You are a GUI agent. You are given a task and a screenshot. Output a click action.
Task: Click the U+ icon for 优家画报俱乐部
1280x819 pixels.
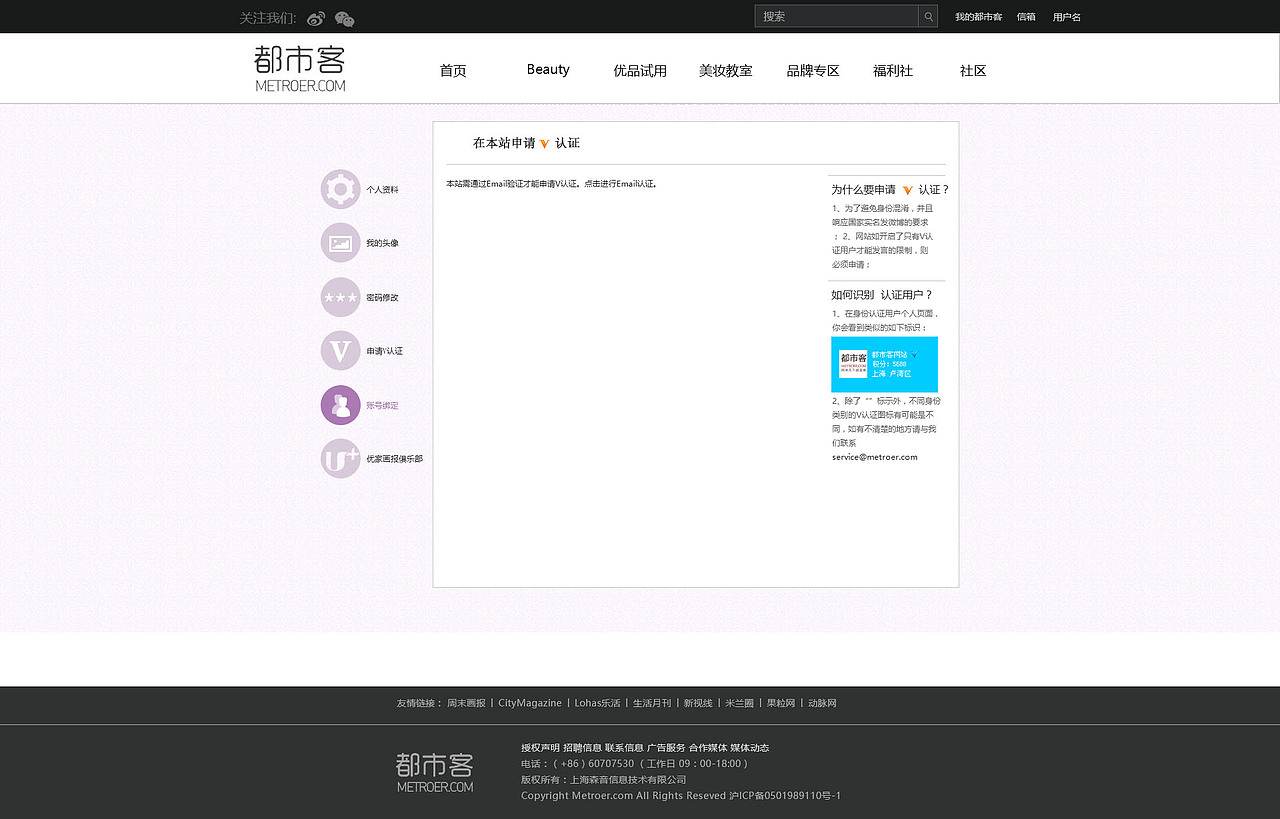341,459
